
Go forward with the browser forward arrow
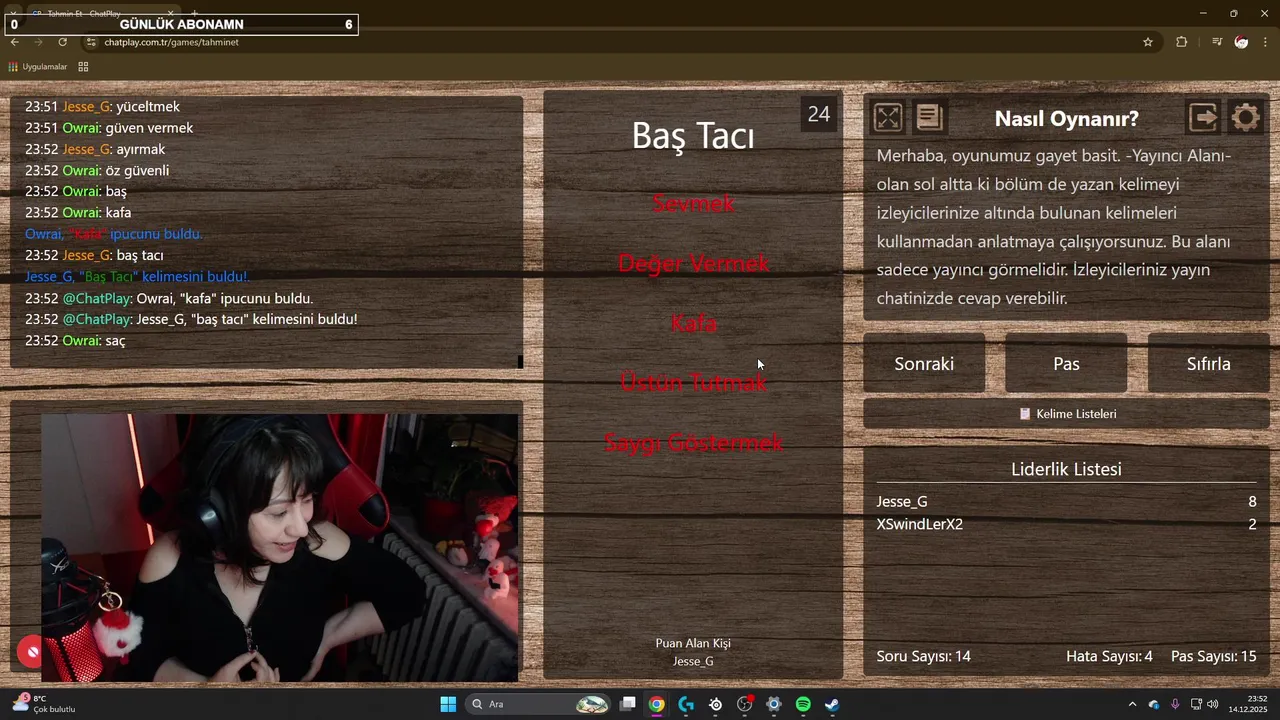(x=38, y=42)
